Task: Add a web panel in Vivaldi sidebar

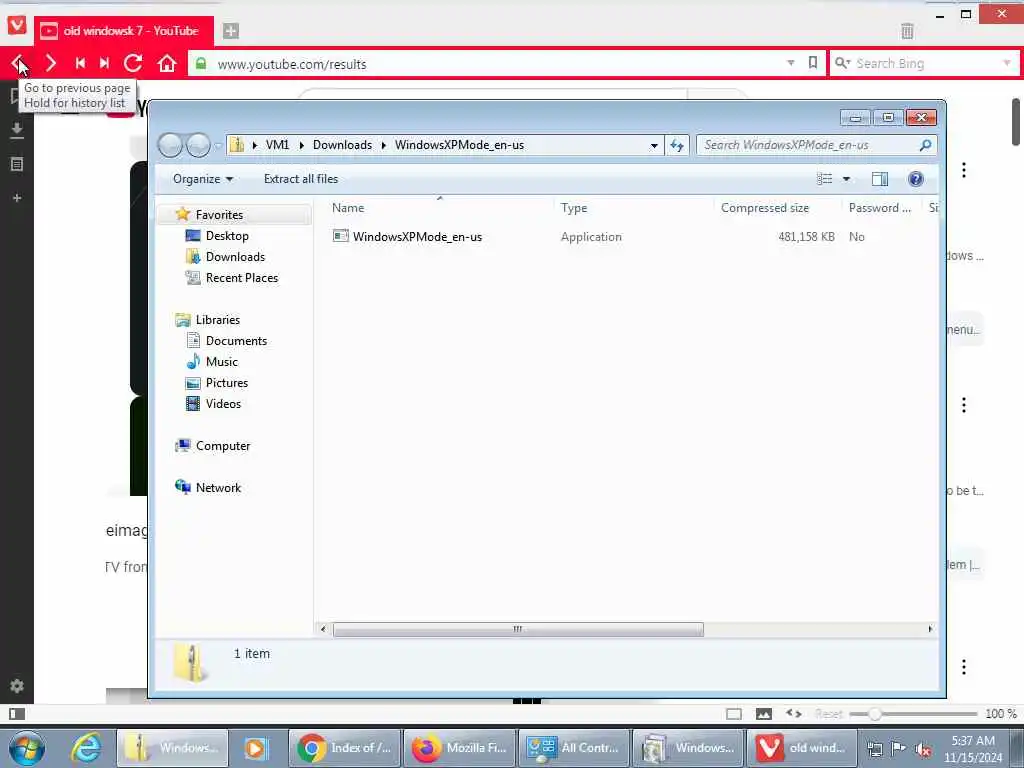Action: point(17,197)
